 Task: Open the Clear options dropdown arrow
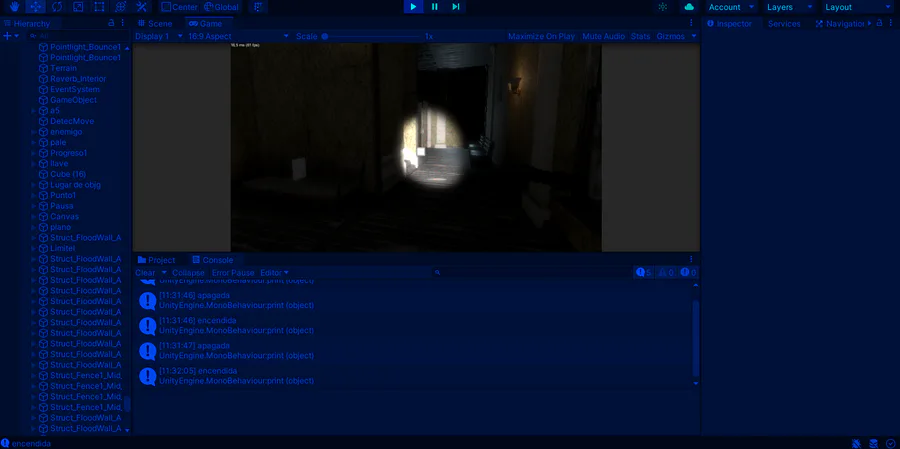pos(164,273)
